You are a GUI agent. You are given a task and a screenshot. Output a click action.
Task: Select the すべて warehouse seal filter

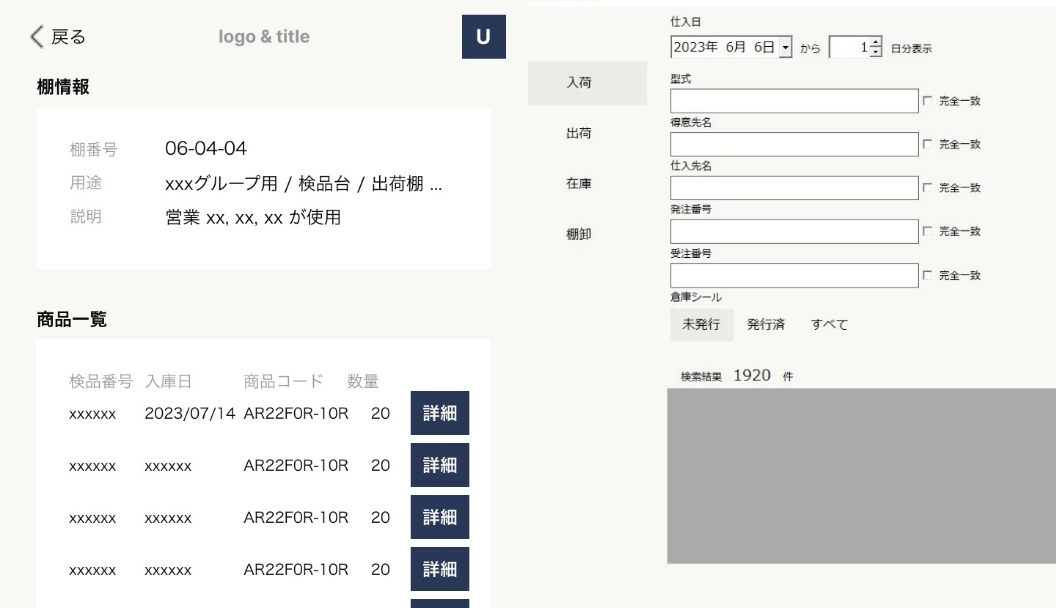(x=829, y=325)
